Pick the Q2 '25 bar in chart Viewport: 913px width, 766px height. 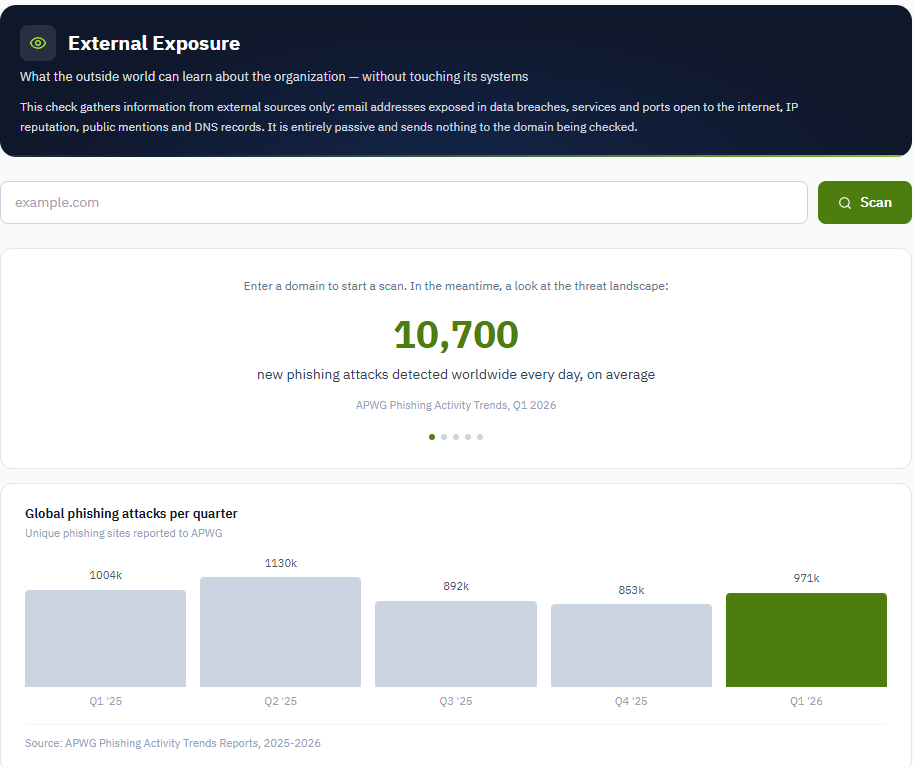pos(281,632)
